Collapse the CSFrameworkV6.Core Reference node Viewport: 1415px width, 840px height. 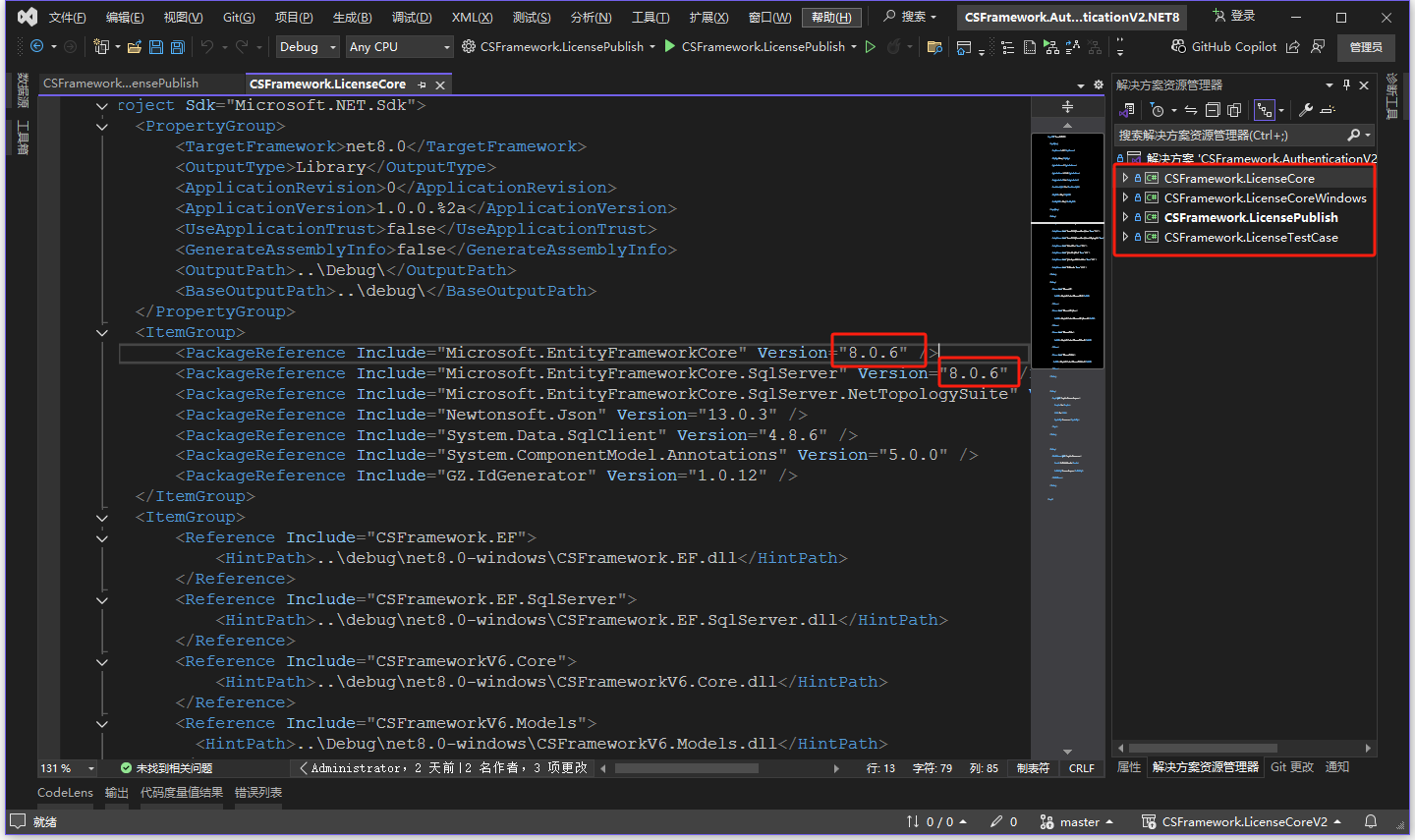102,661
